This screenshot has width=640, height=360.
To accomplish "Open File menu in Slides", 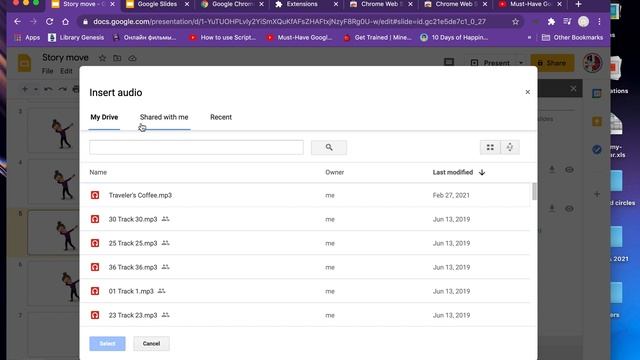I will (47, 71).
